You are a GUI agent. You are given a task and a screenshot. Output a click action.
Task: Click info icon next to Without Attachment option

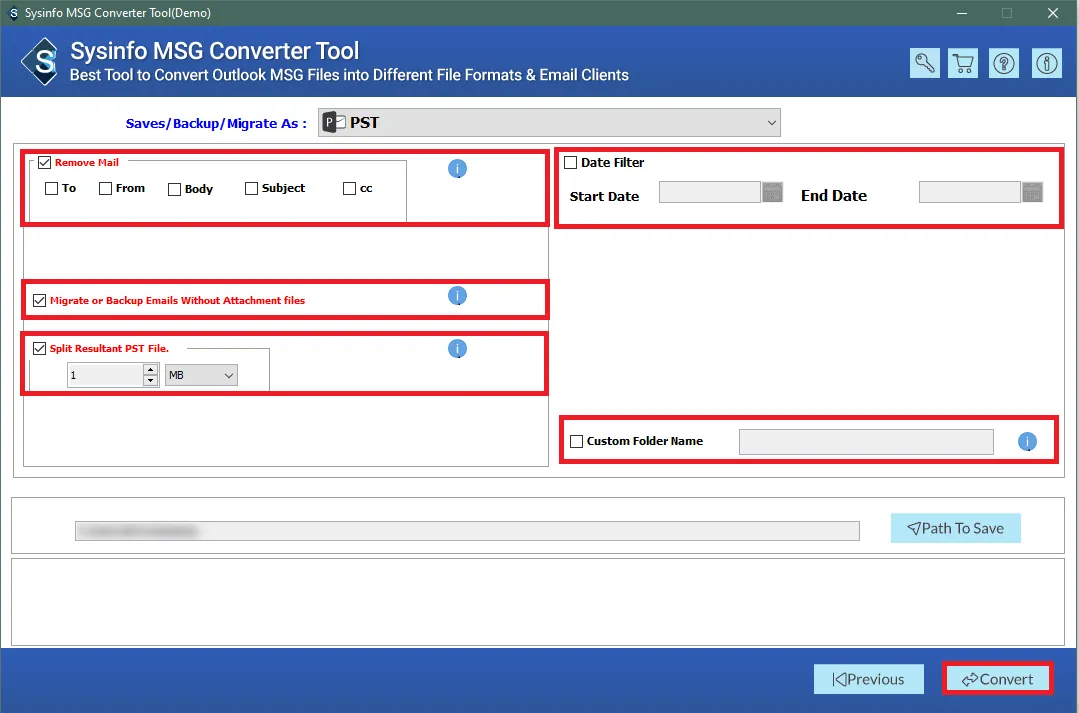[x=457, y=296]
